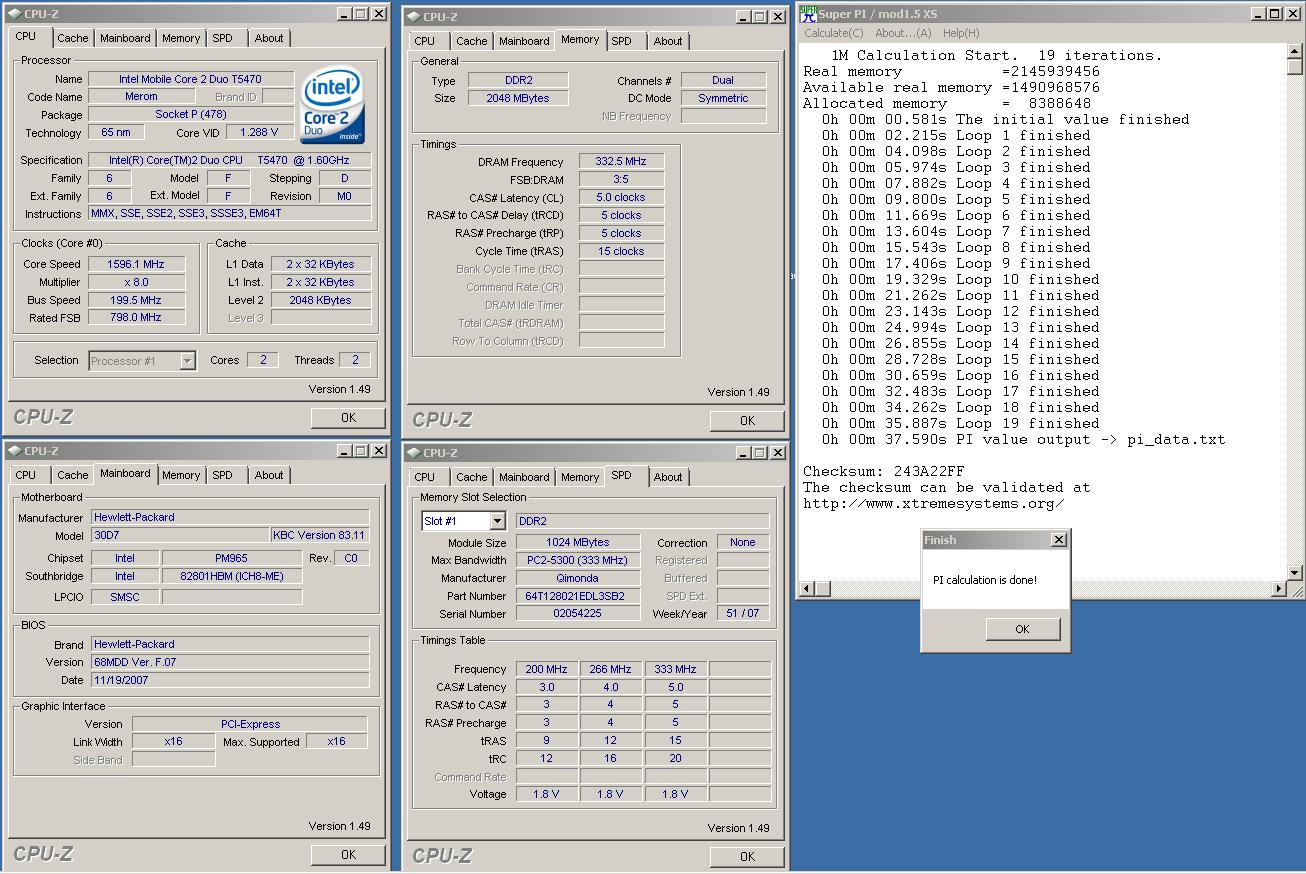
Task: Click OK in the Mainboard tab window
Action: (348, 854)
